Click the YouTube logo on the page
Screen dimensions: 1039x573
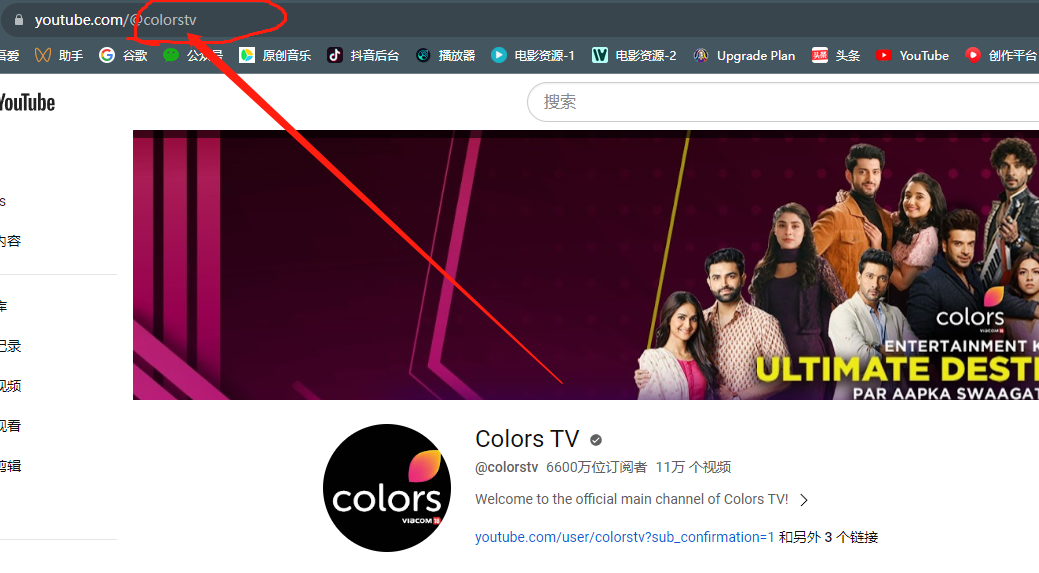point(27,103)
